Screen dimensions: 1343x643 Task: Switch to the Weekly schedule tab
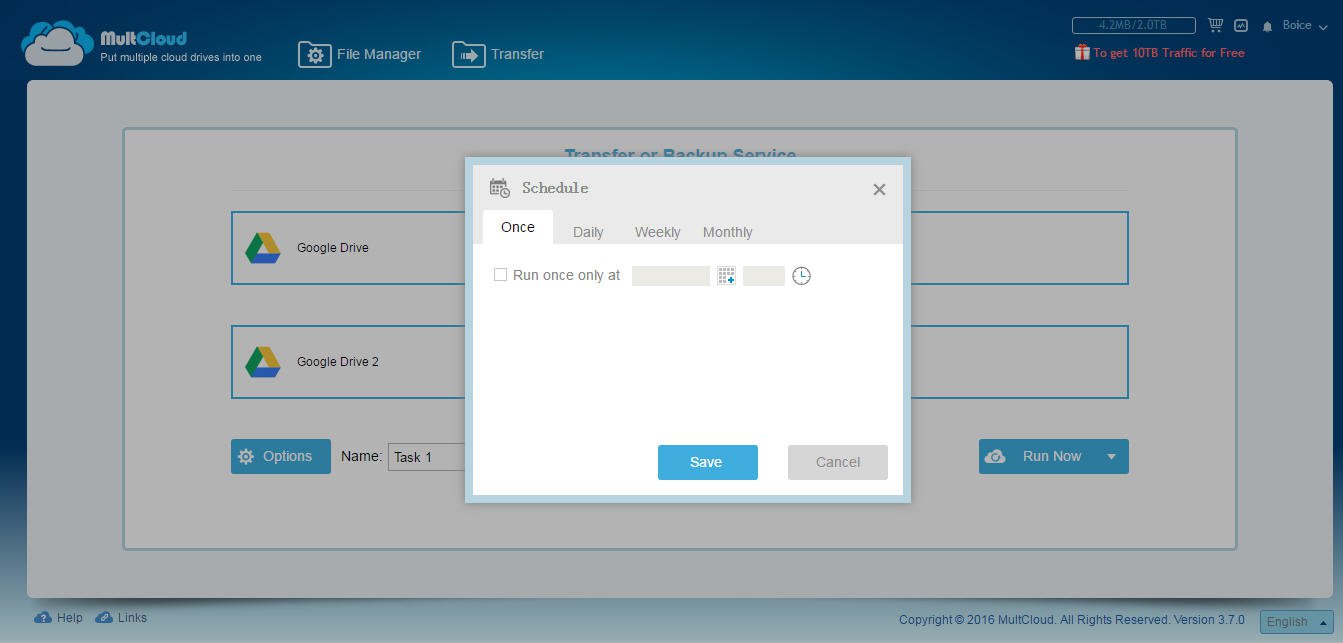(657, 232)
